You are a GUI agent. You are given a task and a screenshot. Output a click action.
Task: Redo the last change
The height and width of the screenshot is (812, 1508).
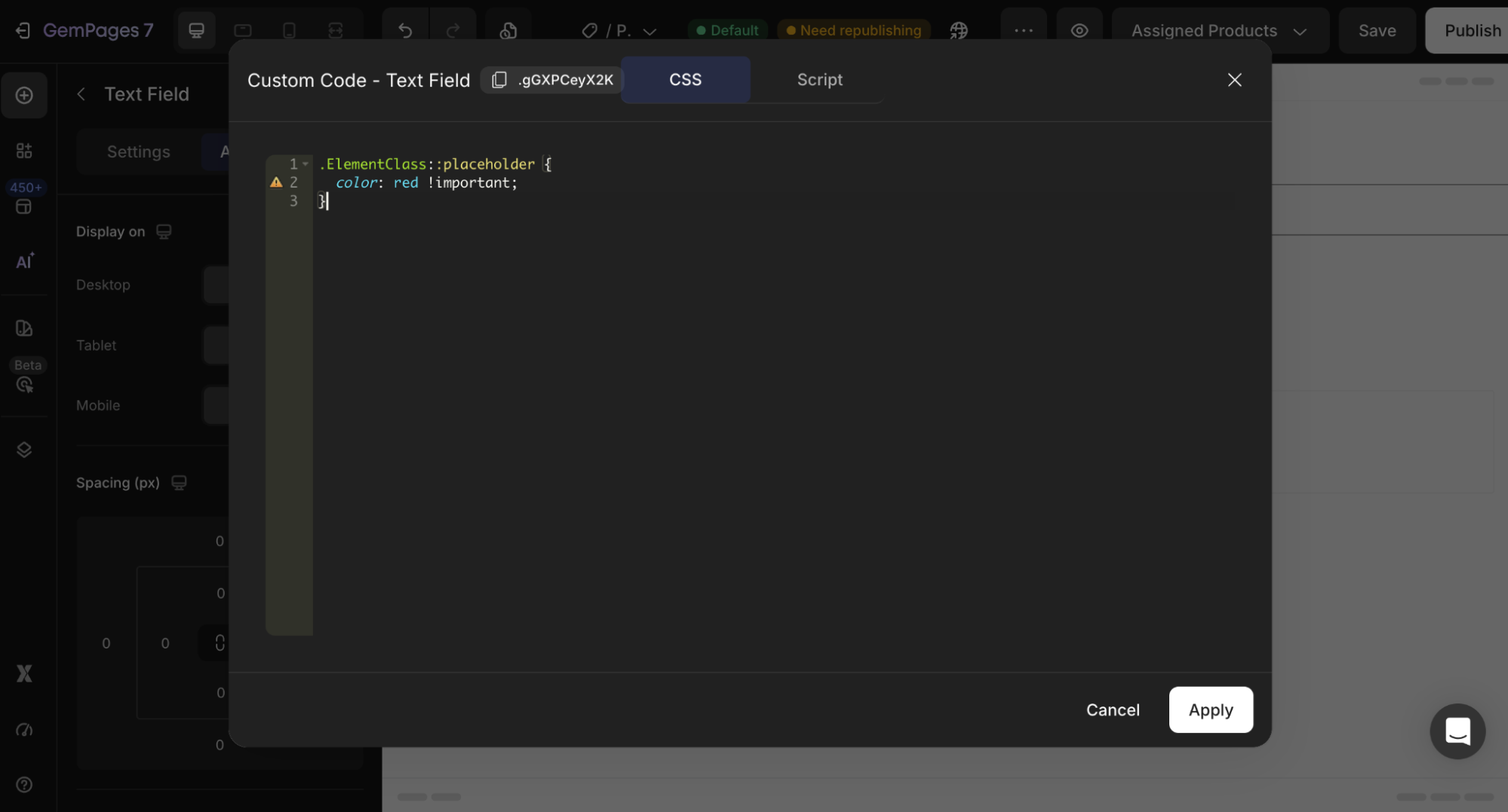tap(453, 30)
